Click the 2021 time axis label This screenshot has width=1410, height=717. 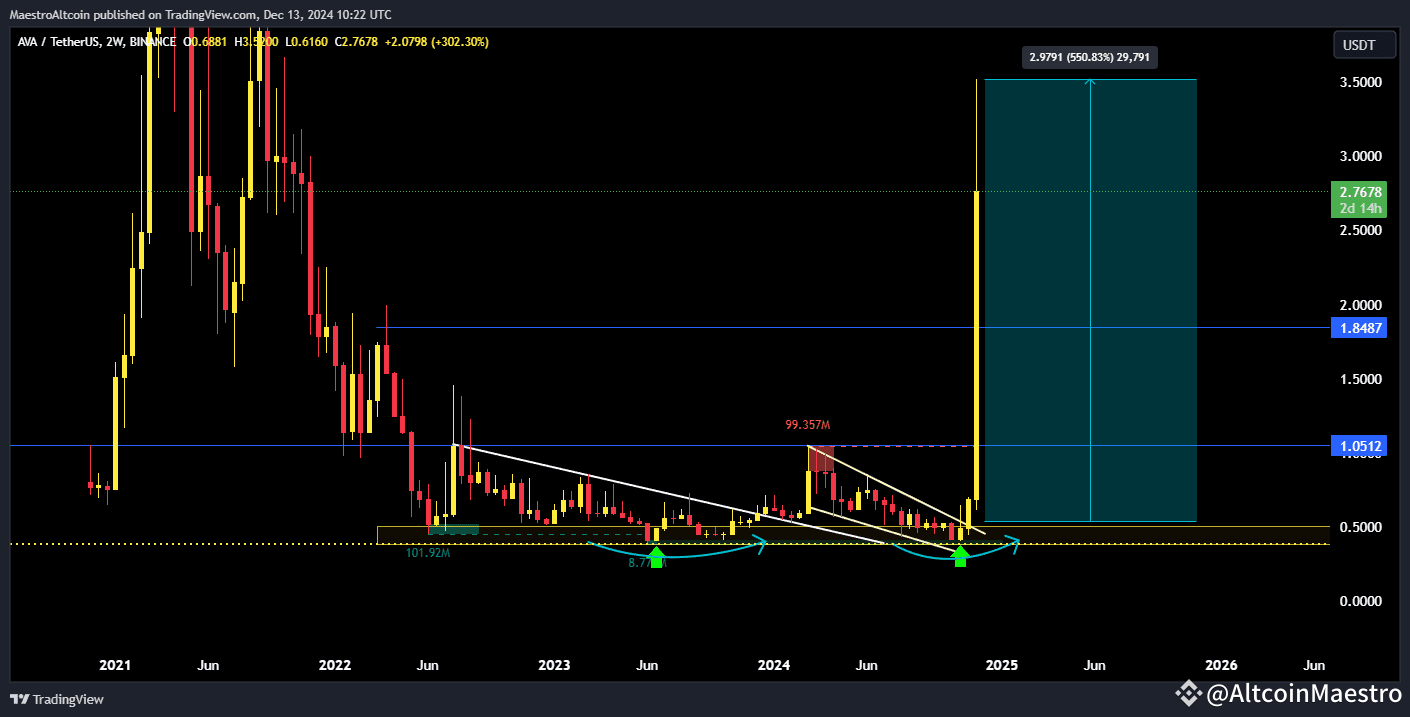115,665
